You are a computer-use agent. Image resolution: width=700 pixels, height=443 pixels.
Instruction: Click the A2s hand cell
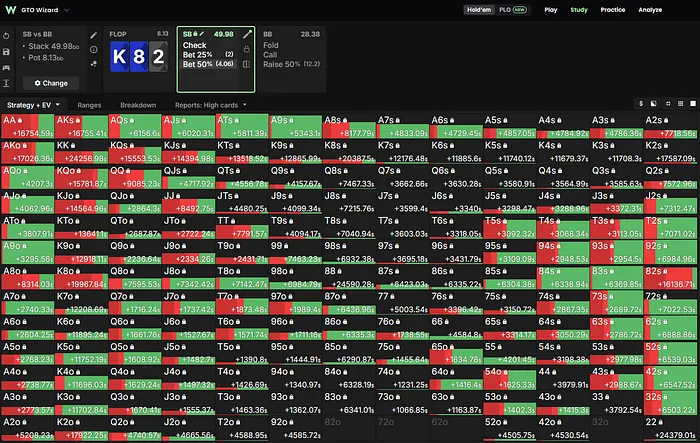pyautogui.click(x=670, y=126)
